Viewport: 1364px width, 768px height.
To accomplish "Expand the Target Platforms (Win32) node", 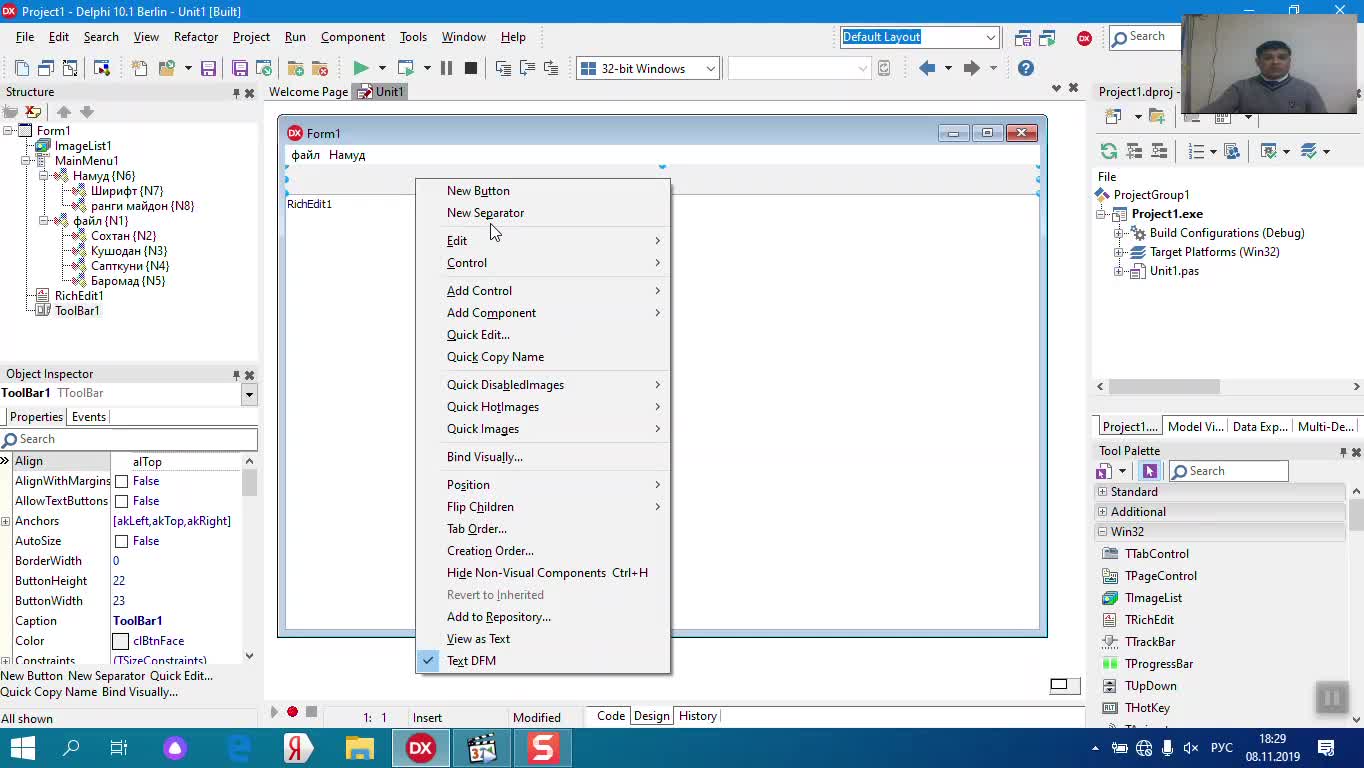I will click(1120, 252).
